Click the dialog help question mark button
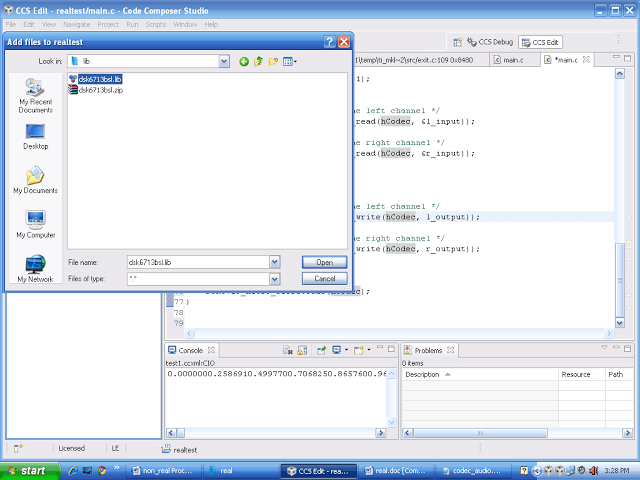This screenshot has height=480, width=640. (330, 42)
